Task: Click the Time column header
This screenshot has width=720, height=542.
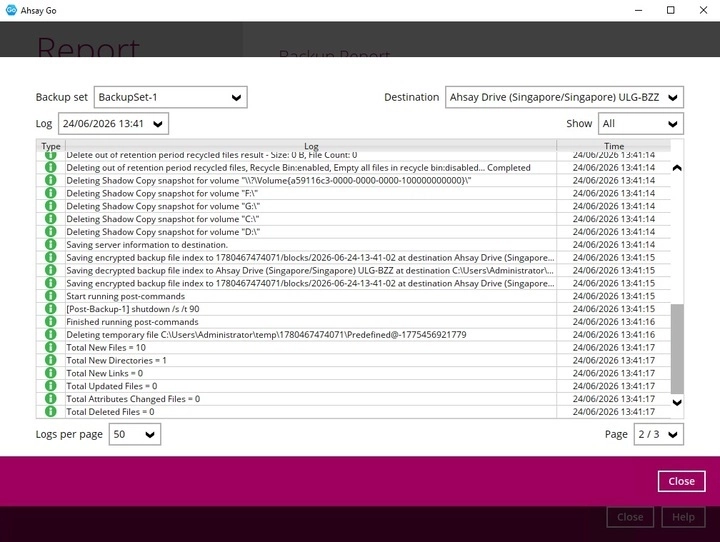Action: (613, 146)
